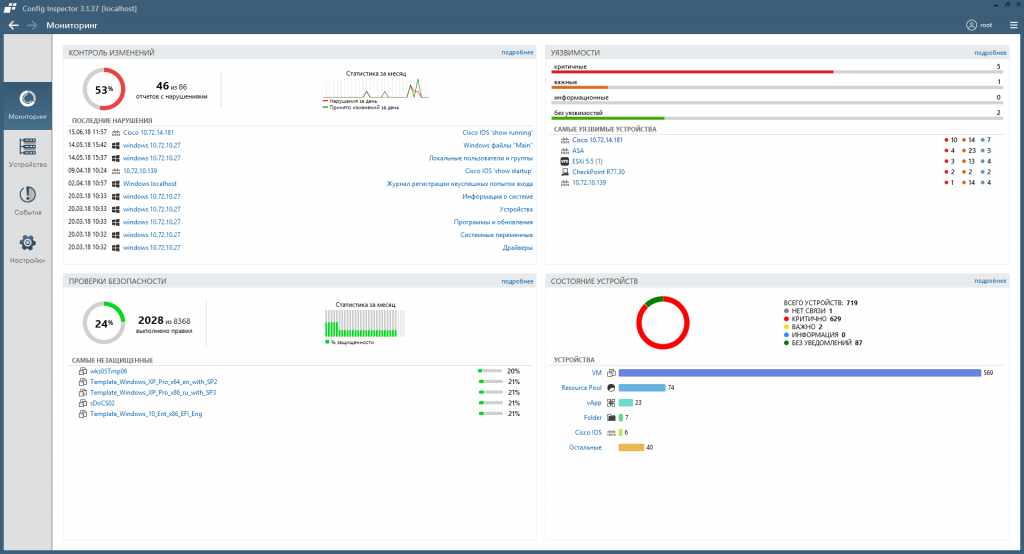Image resolution: width=1024 pixels, height=554 pixels.
Task: Click the 24% security rules donut
Action: (x=104, y=323)
